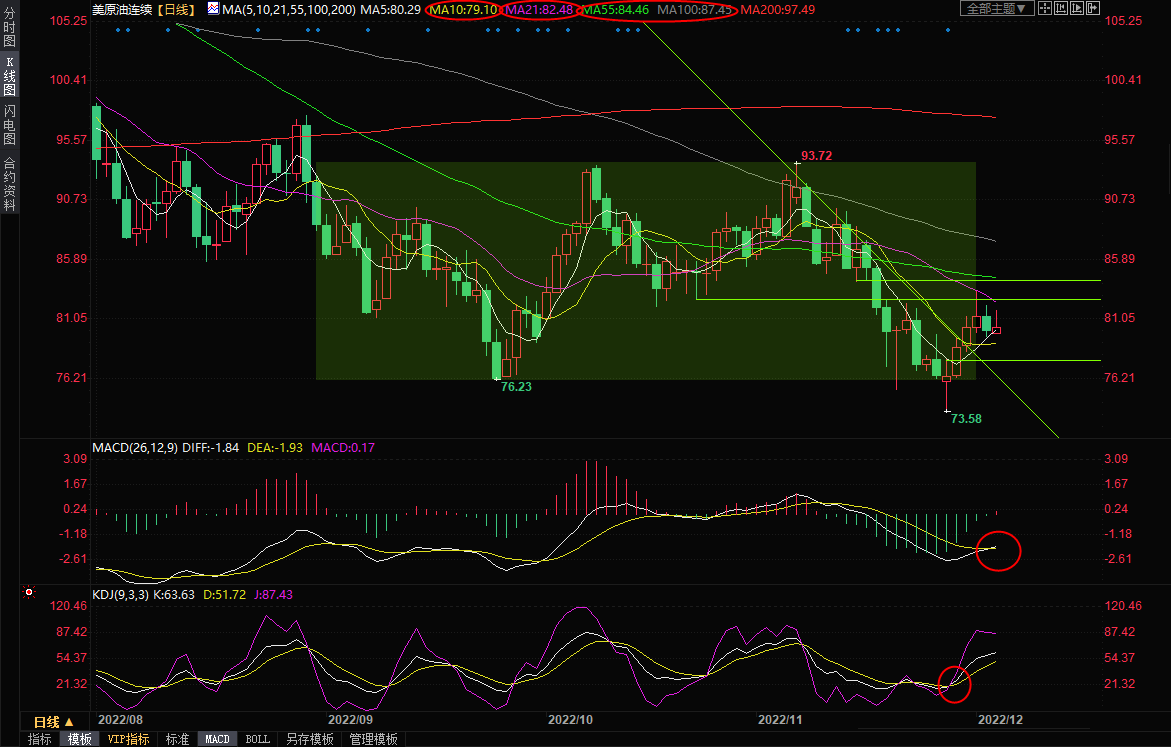Click the 73.58 low price marker
The height and width of the screenshot is (747, 1171).
click(965, 418)
